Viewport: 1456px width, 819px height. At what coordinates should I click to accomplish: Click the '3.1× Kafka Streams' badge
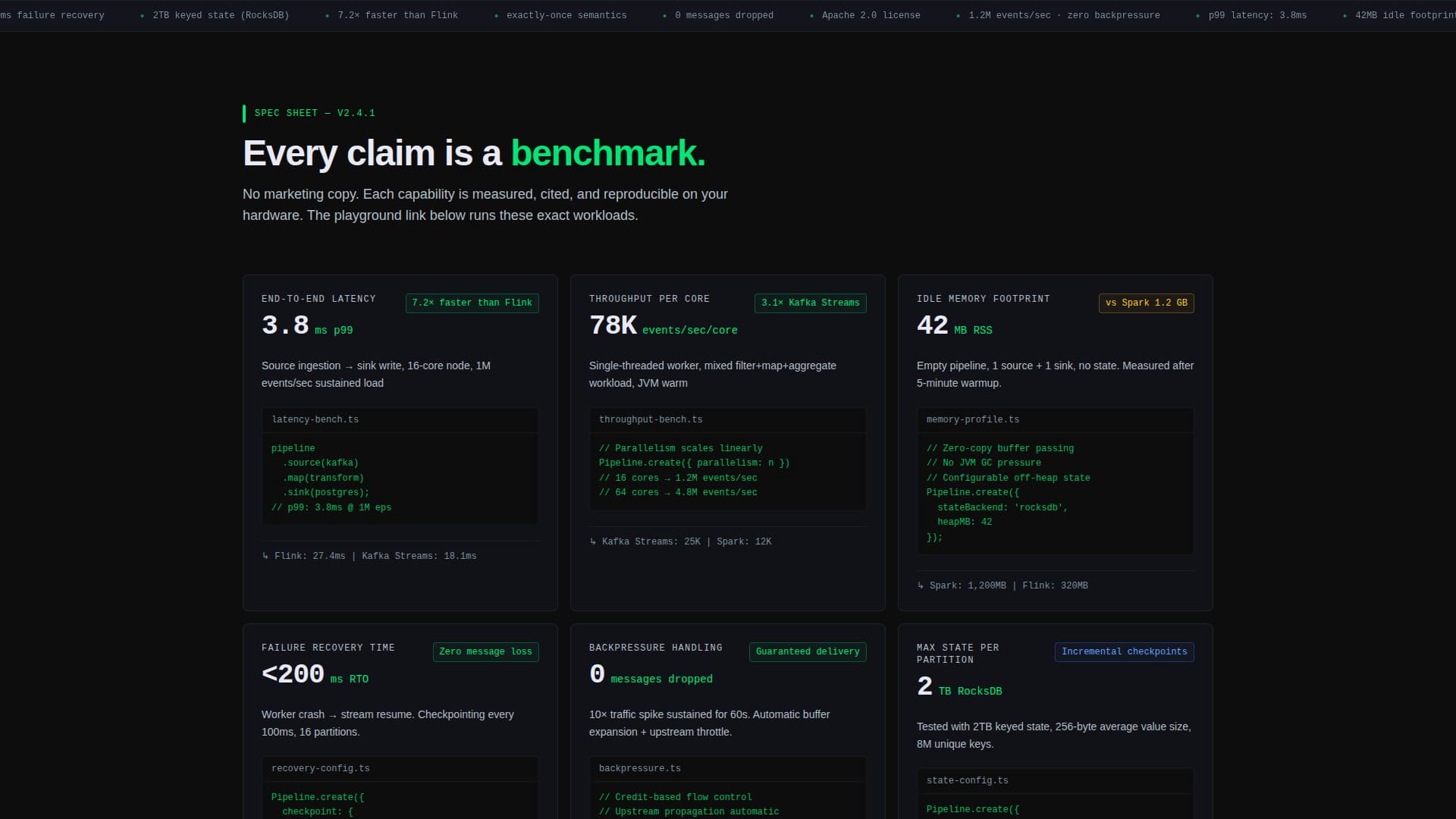[x=810, y=303]
